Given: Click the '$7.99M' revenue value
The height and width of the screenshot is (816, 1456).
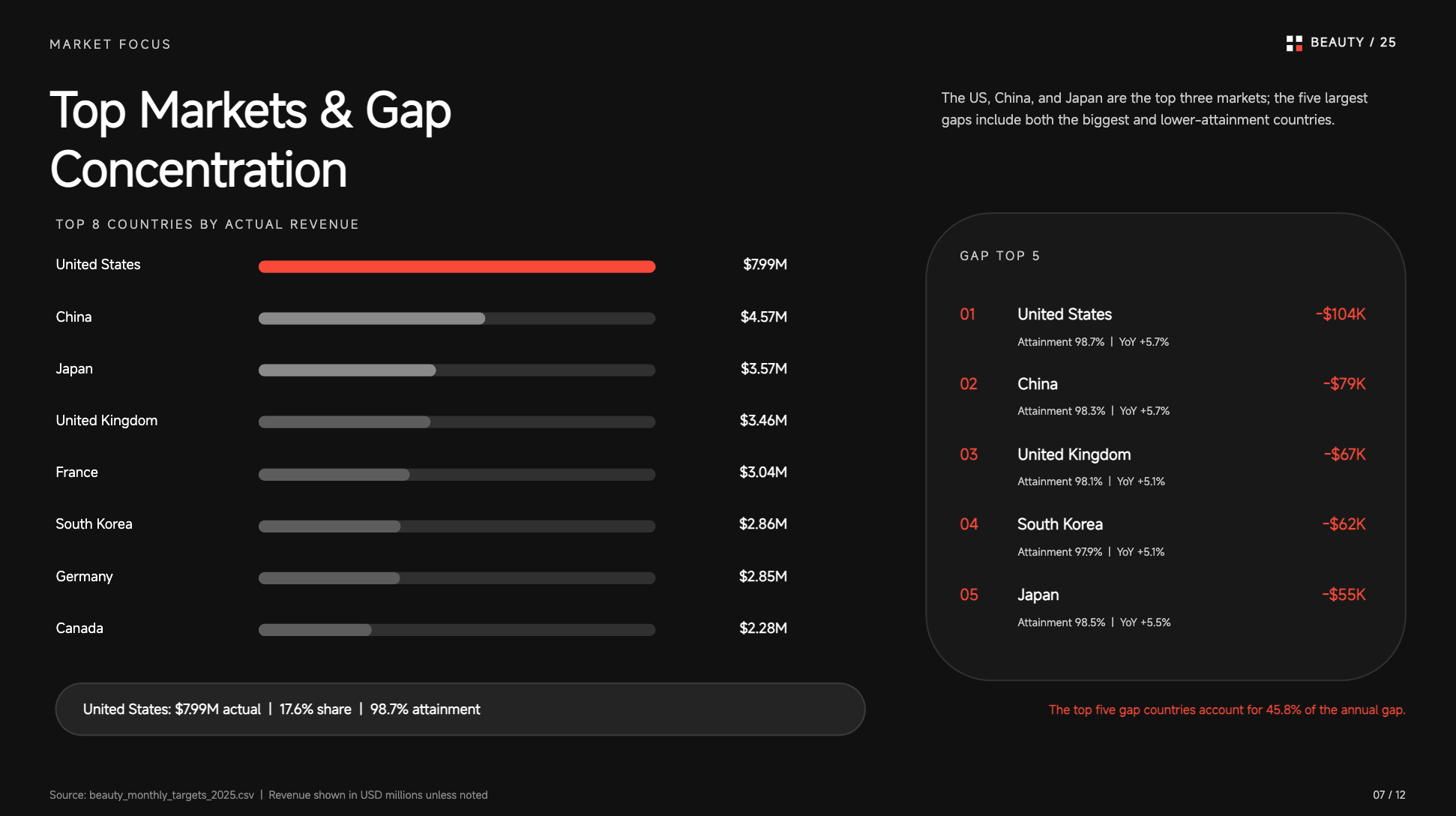Looking at the screenshot, I should (x=765, y=264).
